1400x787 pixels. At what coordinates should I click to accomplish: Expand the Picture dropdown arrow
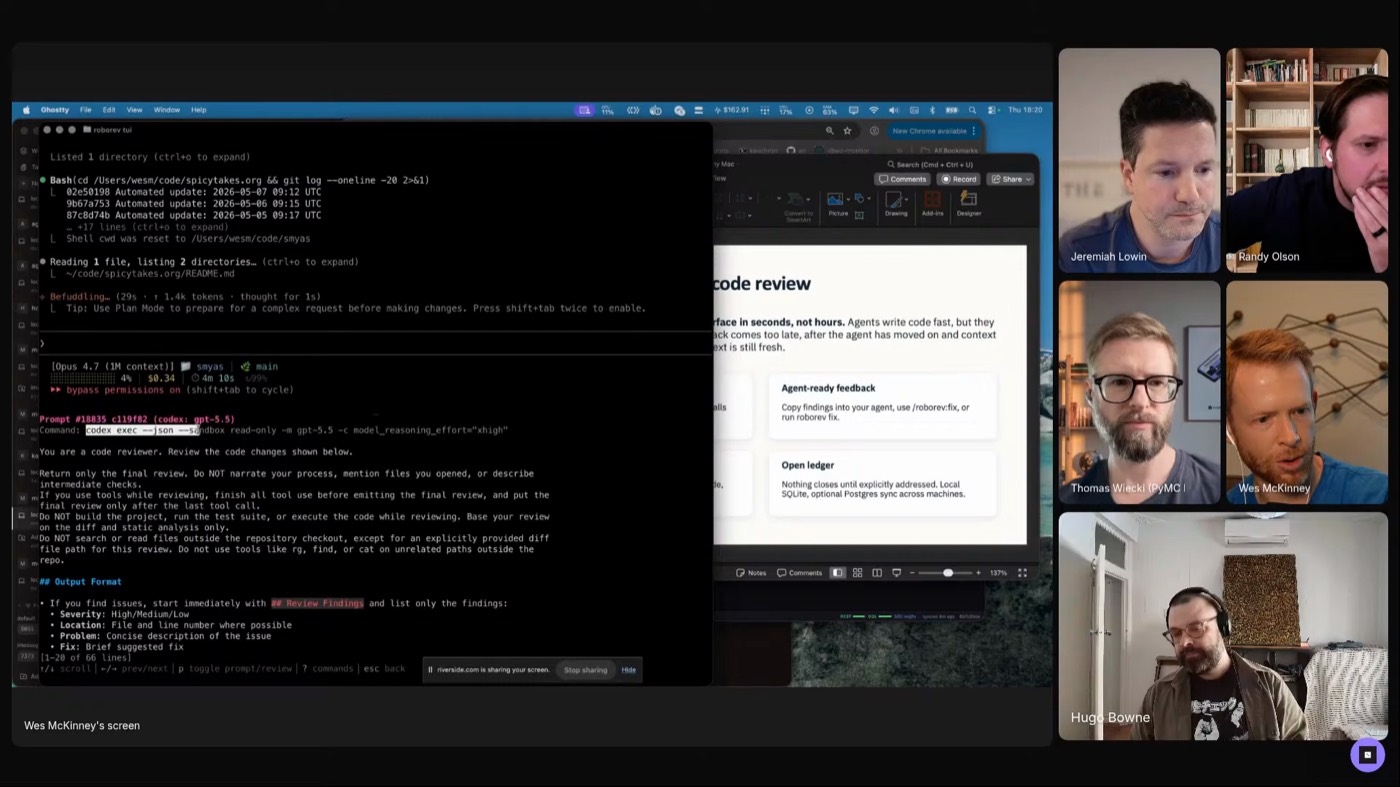click(848, 199)
